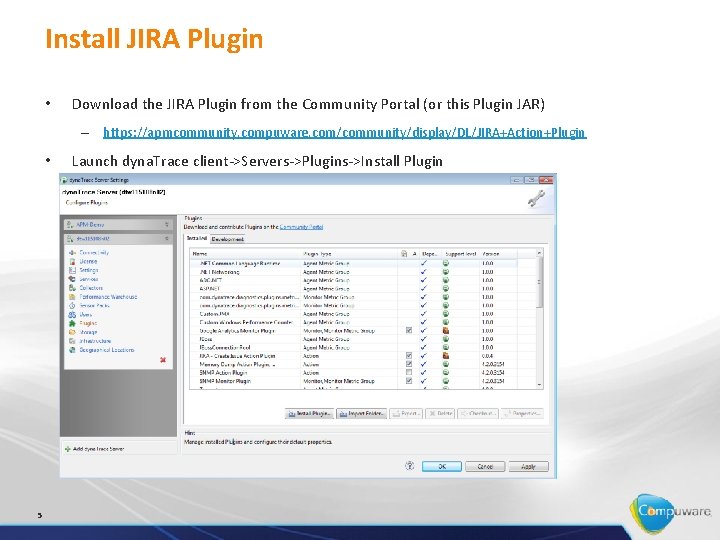Sort by the Version column header

click(498, 253)
